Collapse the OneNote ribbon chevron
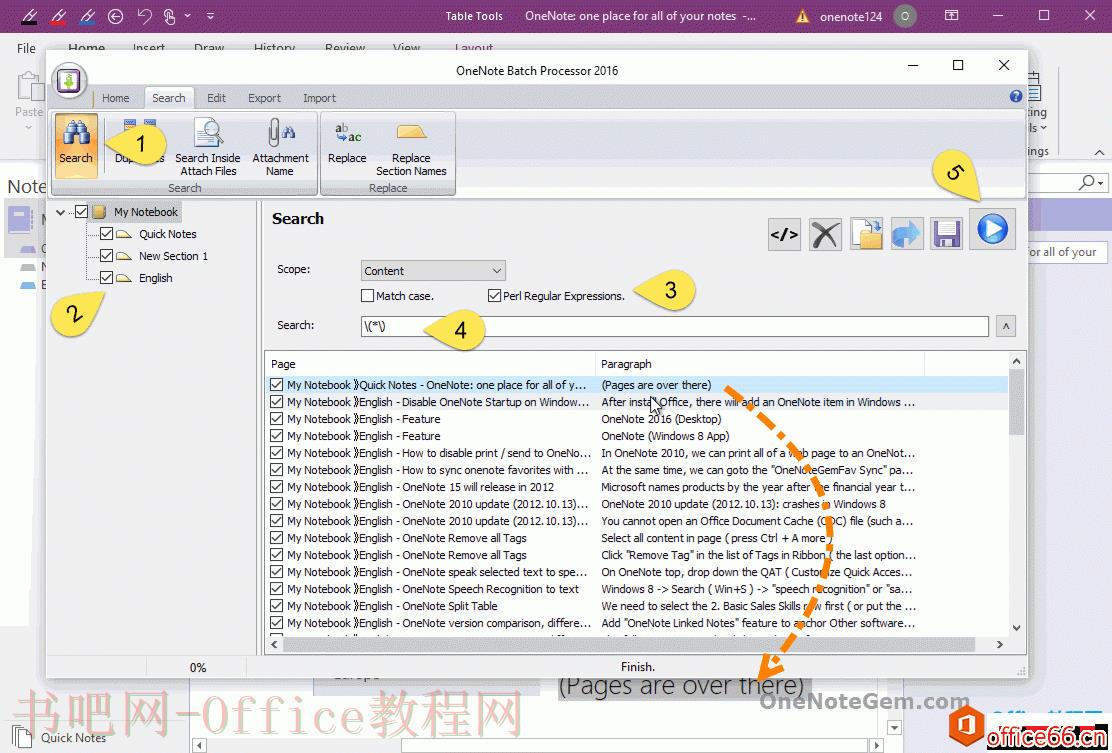Image resolution: width=1112 pixels, height=753 pixels. click(1099, 152)
